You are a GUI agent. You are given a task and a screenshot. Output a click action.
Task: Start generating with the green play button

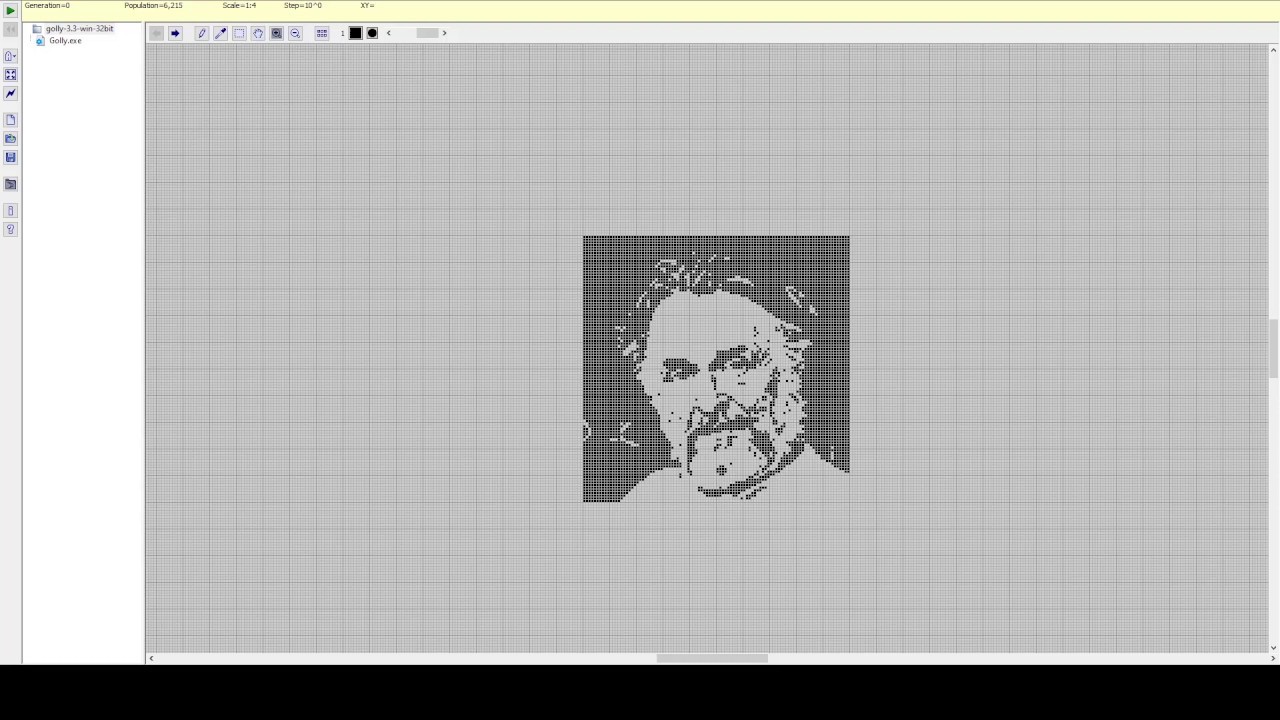tap(10, 11)
